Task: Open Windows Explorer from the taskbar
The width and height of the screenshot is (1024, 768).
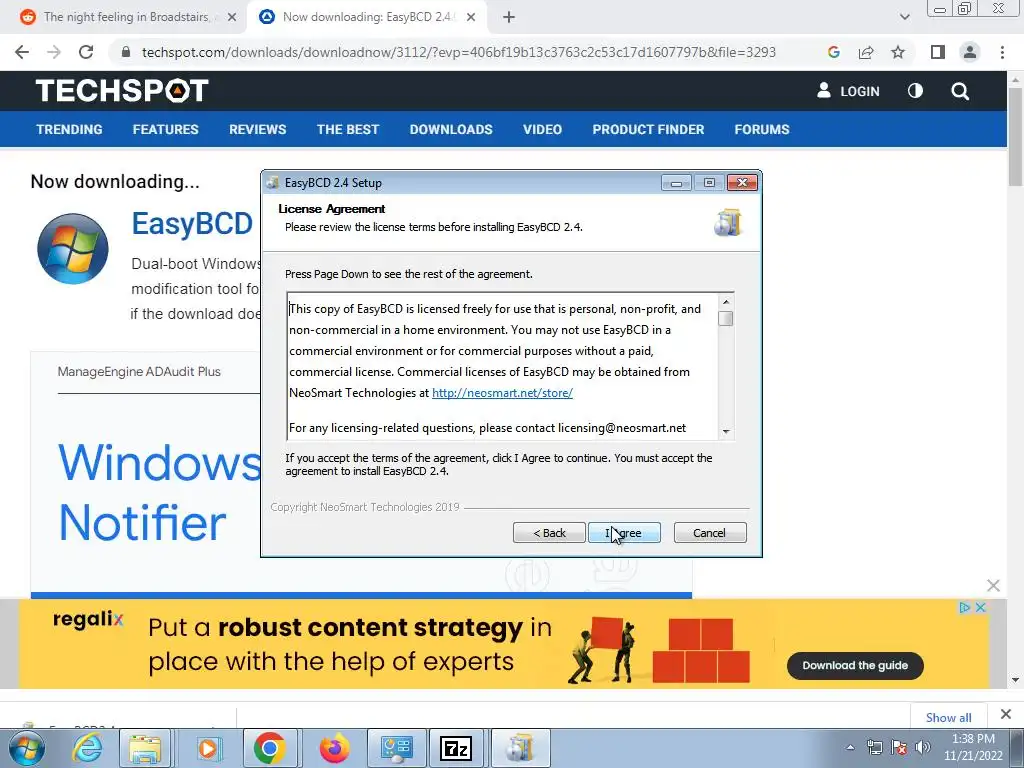Action: pos(145,748)
